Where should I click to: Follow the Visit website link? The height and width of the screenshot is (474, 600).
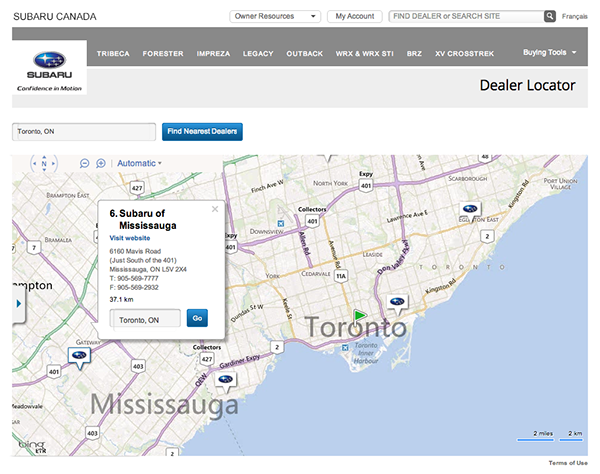point(130,238)
